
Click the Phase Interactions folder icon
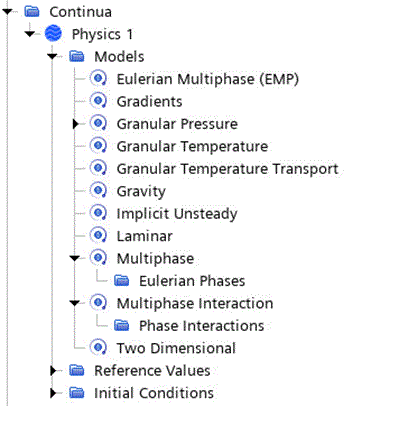[121, 325]
